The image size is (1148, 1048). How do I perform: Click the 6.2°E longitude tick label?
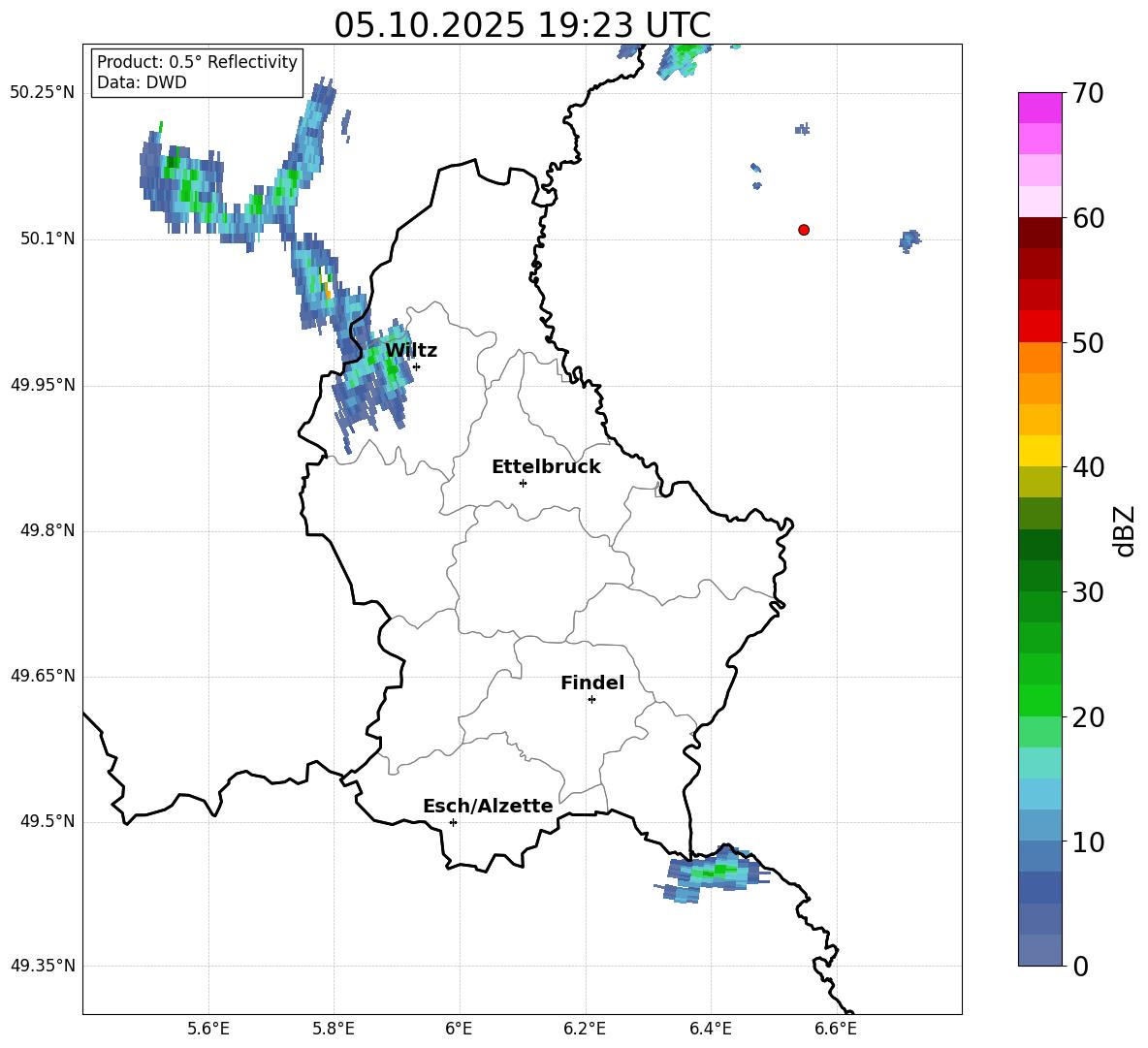coord(585,1029)
